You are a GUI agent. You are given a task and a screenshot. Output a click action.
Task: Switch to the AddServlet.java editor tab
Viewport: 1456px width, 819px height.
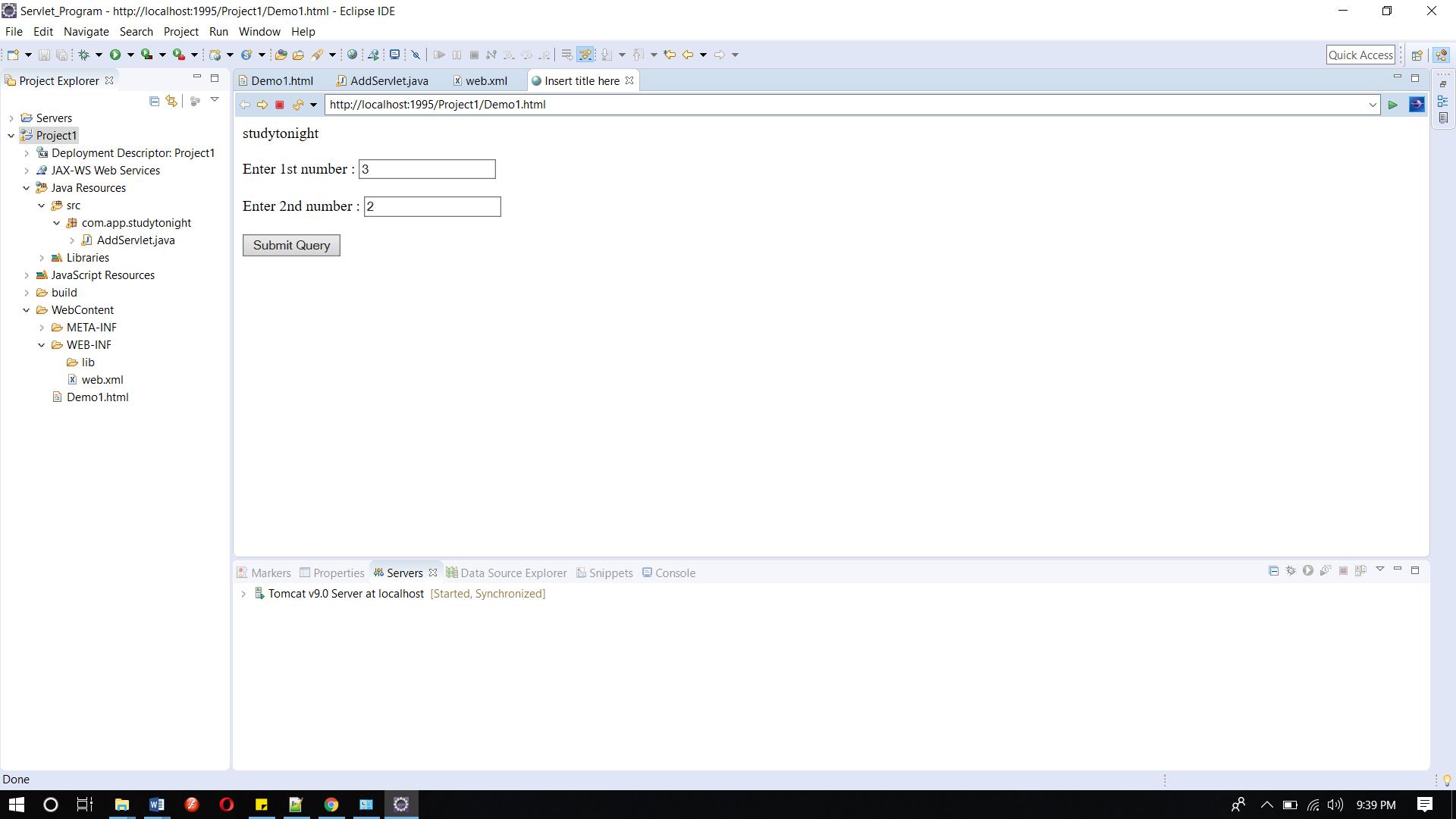pyautogui.click(x=382, y=81)
